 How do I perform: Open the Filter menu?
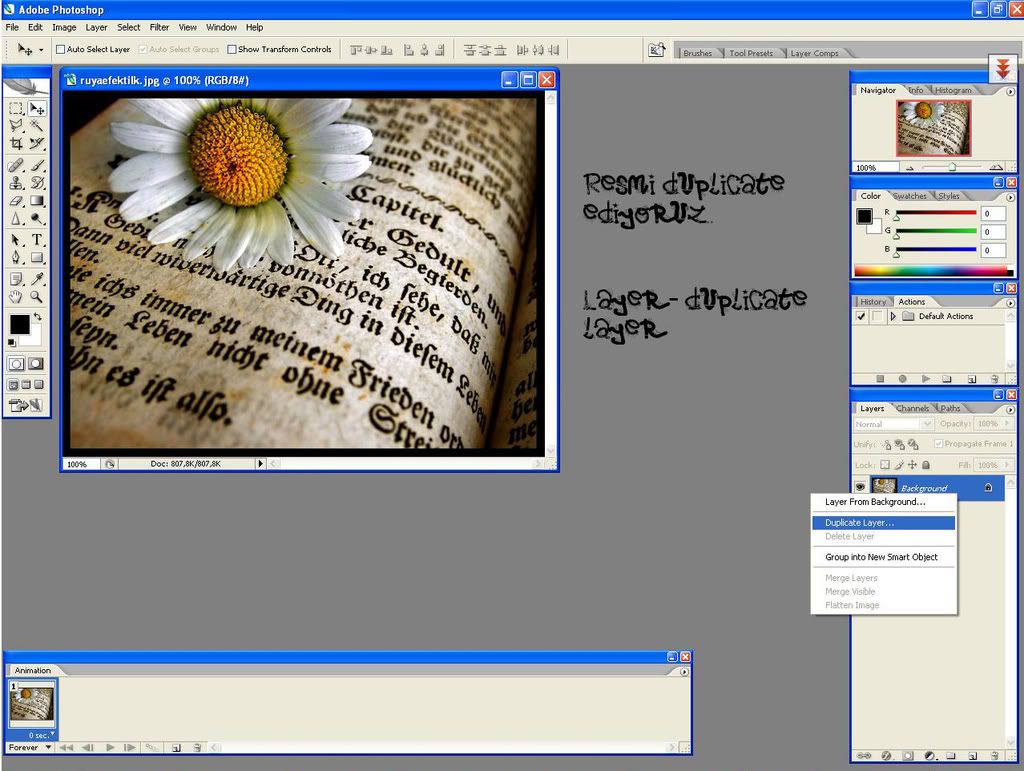(159, 27)
